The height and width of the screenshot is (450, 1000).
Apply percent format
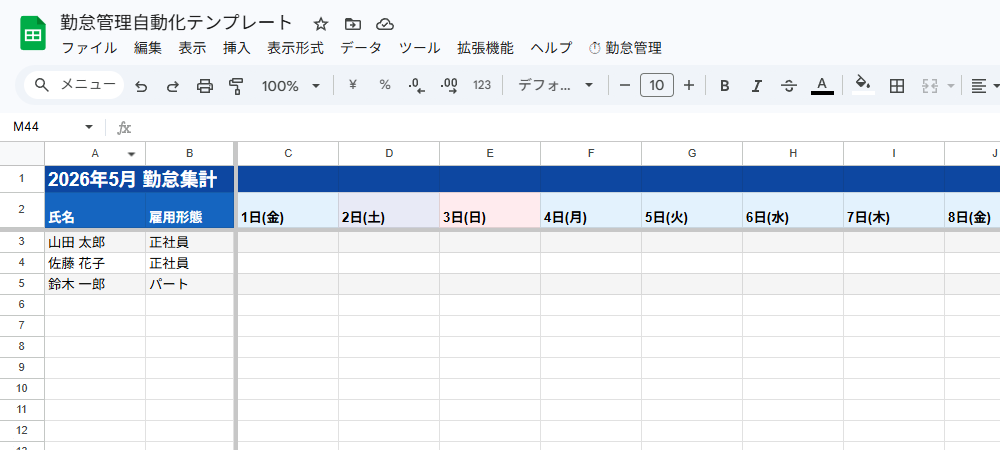point(385,85)
